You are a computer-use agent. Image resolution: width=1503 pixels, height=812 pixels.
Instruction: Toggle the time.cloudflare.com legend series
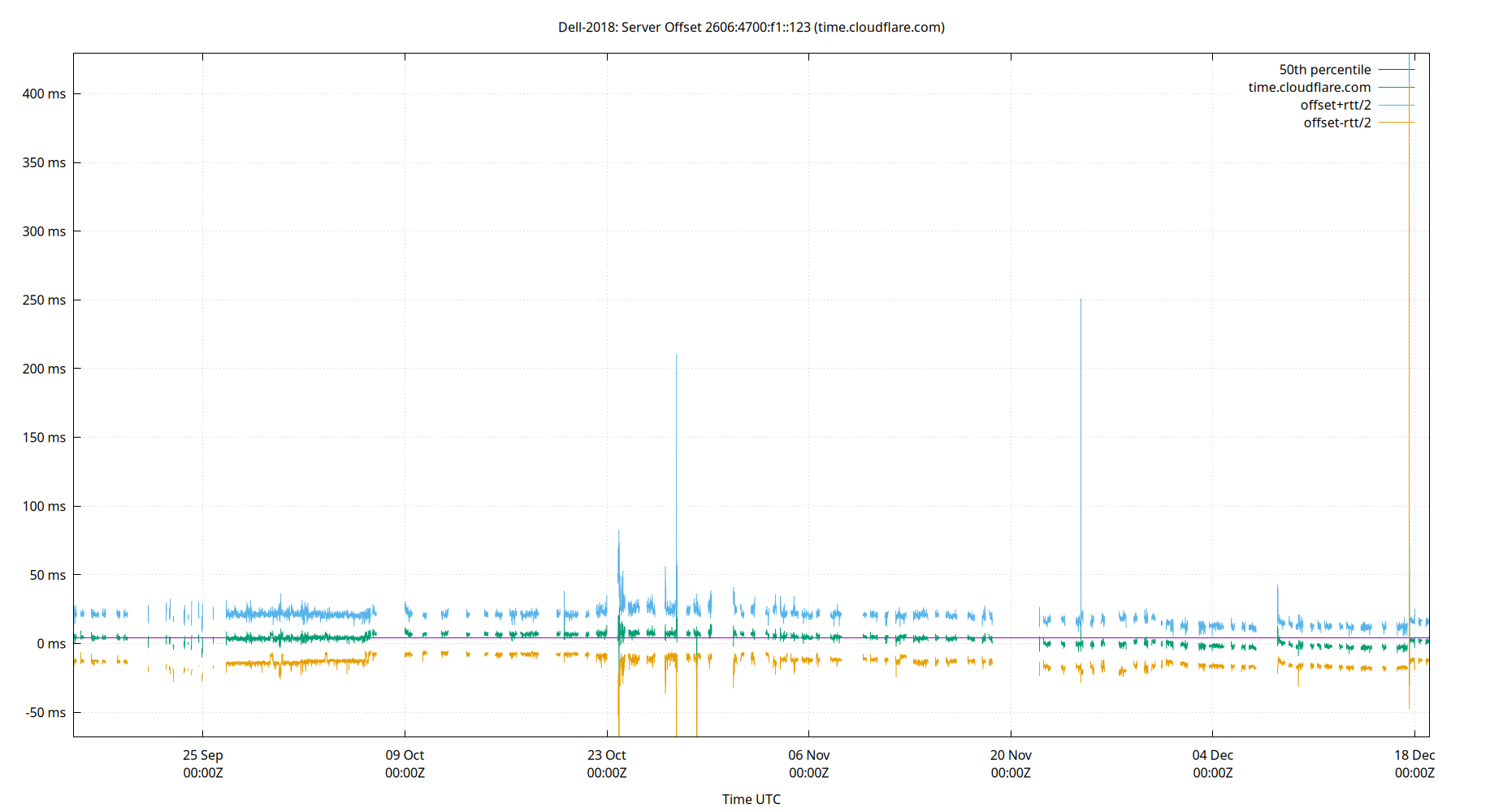point(1310,87)
